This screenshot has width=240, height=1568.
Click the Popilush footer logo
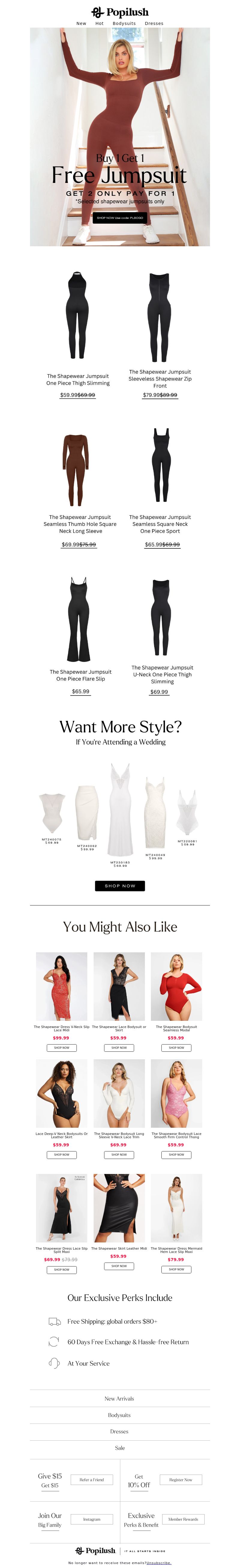pyautogui.click(x=95, y=1550)
